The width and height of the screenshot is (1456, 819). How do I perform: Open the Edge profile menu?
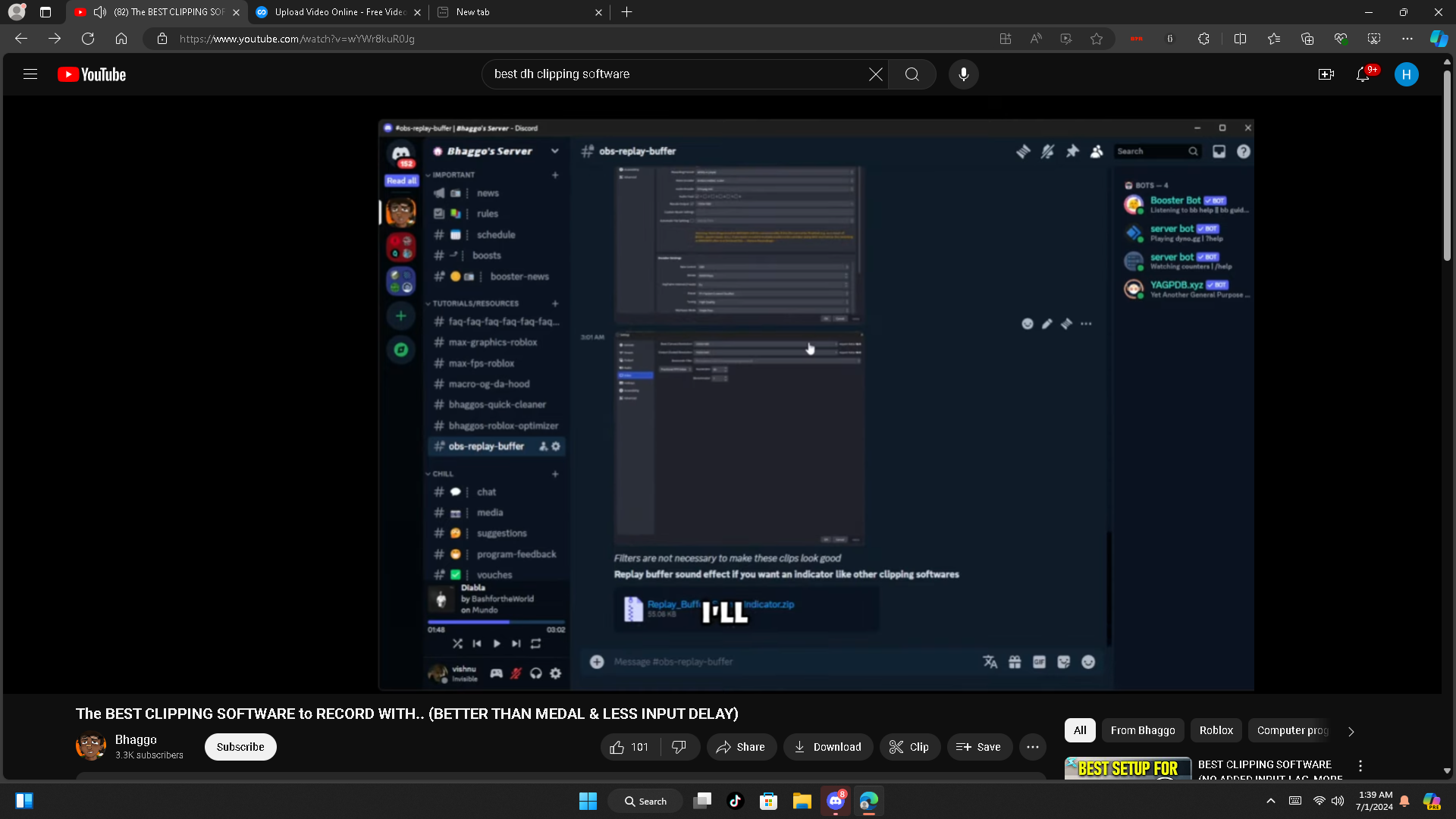pos(17,12)
